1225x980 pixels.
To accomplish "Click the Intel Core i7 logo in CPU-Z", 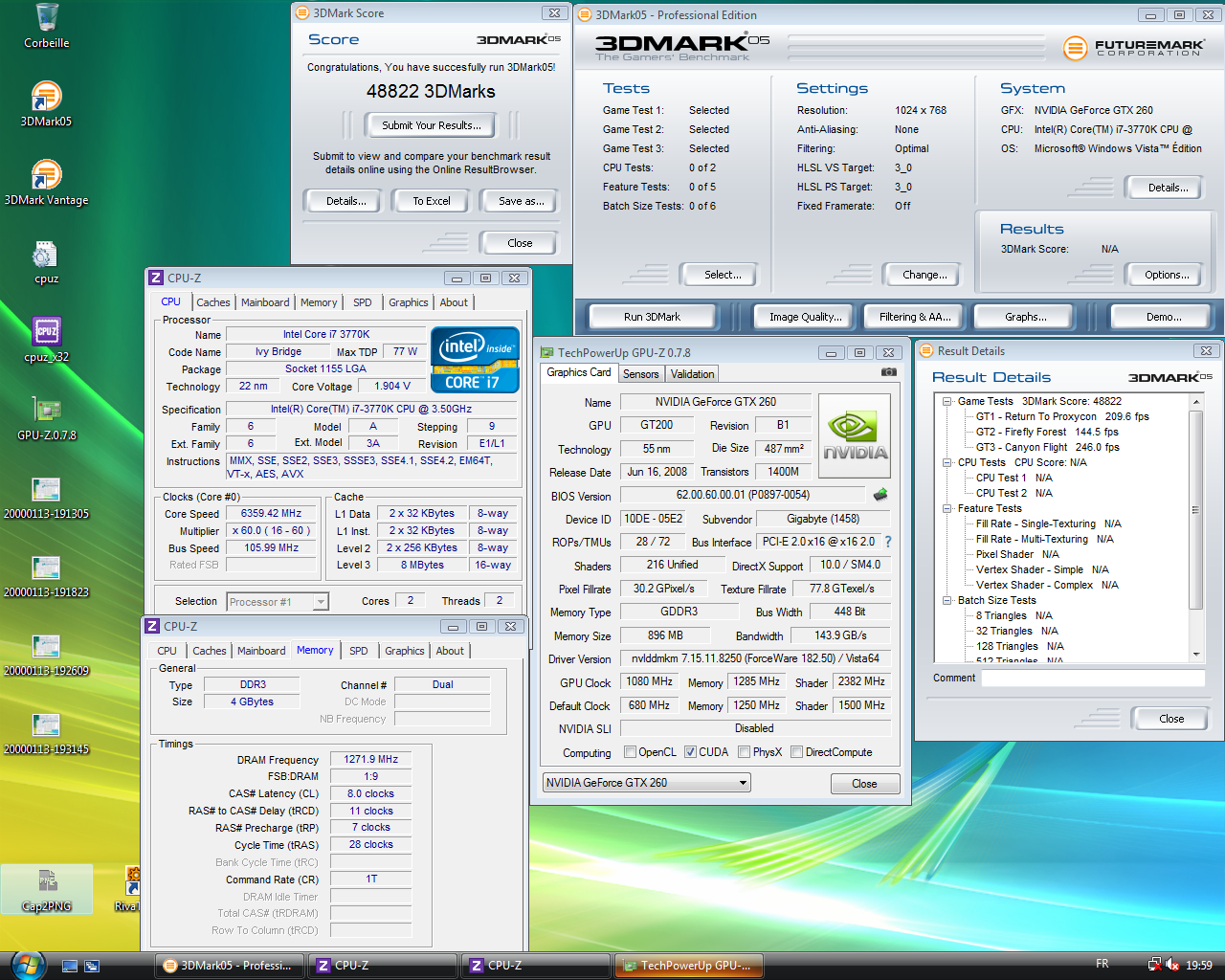I will (x=475, y=360).
